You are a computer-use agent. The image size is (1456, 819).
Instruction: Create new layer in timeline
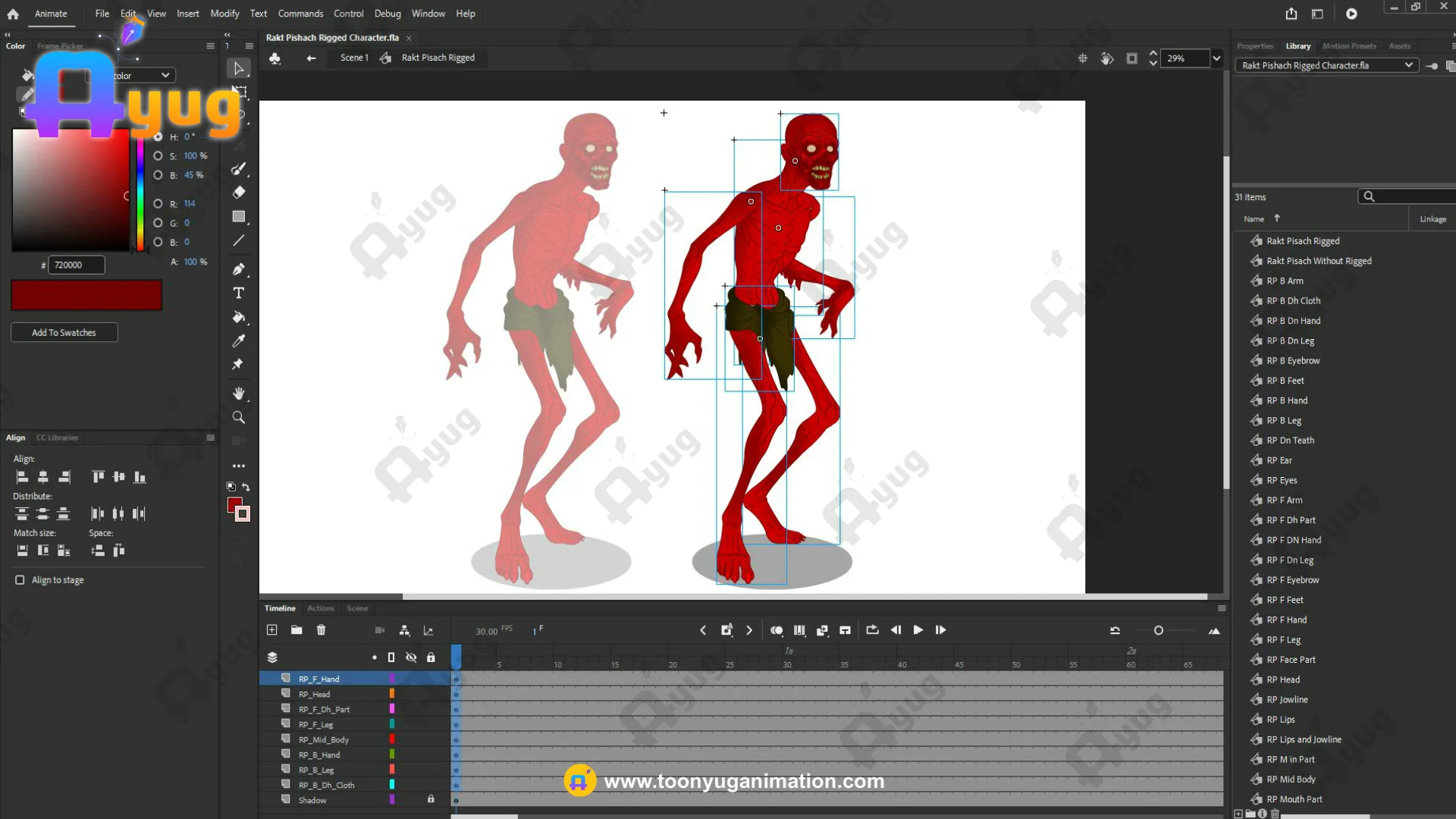(x=272, y=630)
